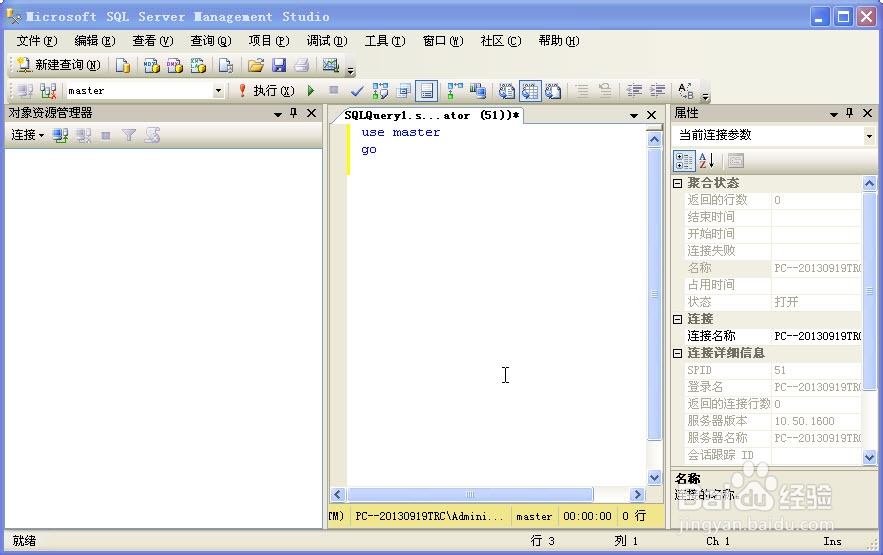Click the Decrease Indent icon
Screen dimensions: 883x555
point(634,91)
